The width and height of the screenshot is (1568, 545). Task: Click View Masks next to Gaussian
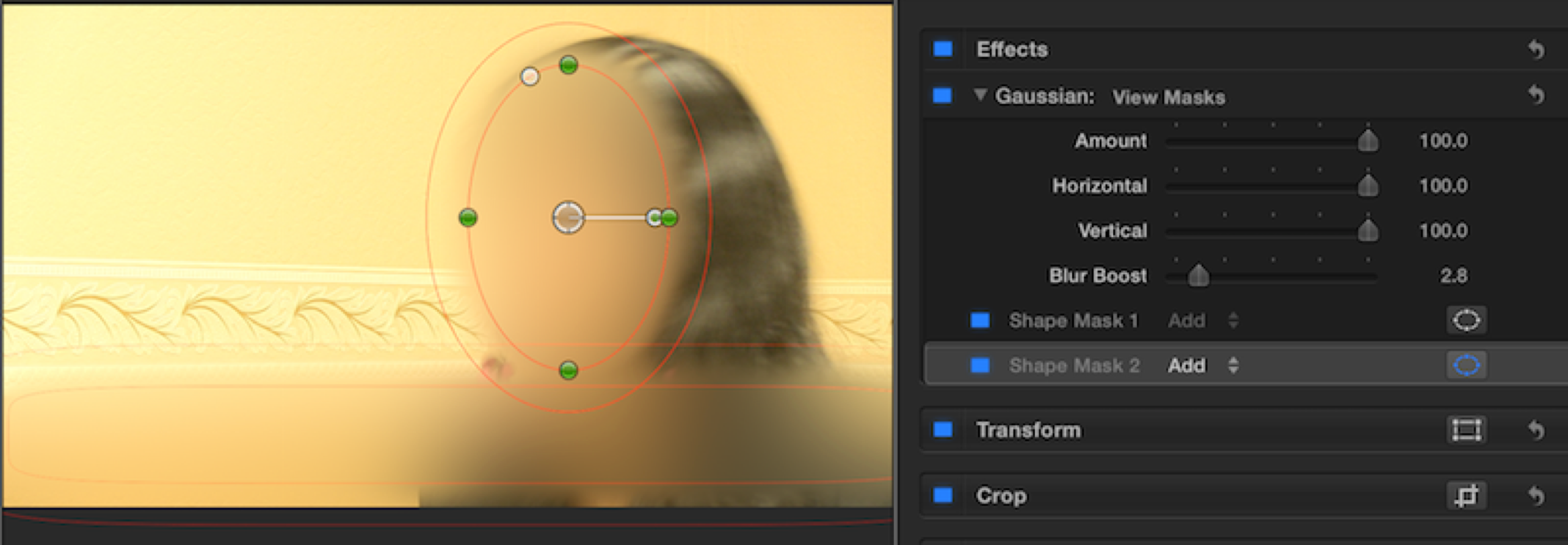1168,97
